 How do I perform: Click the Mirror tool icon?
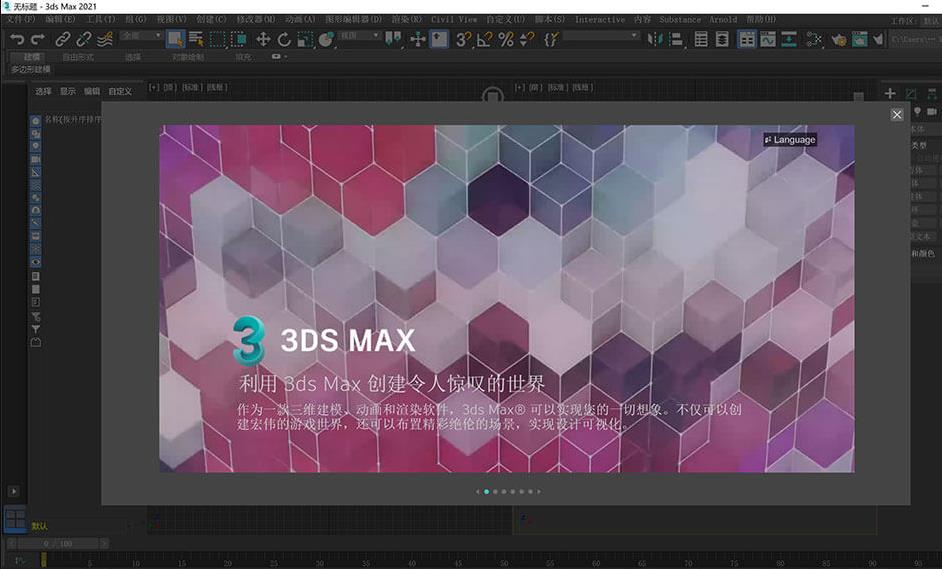tap(656, 39)
